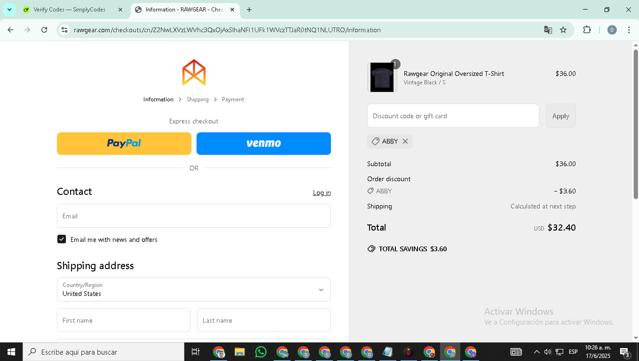Go back to previous page
The image size is (639, 361).
pyautogui.click(x=11, y=30)
